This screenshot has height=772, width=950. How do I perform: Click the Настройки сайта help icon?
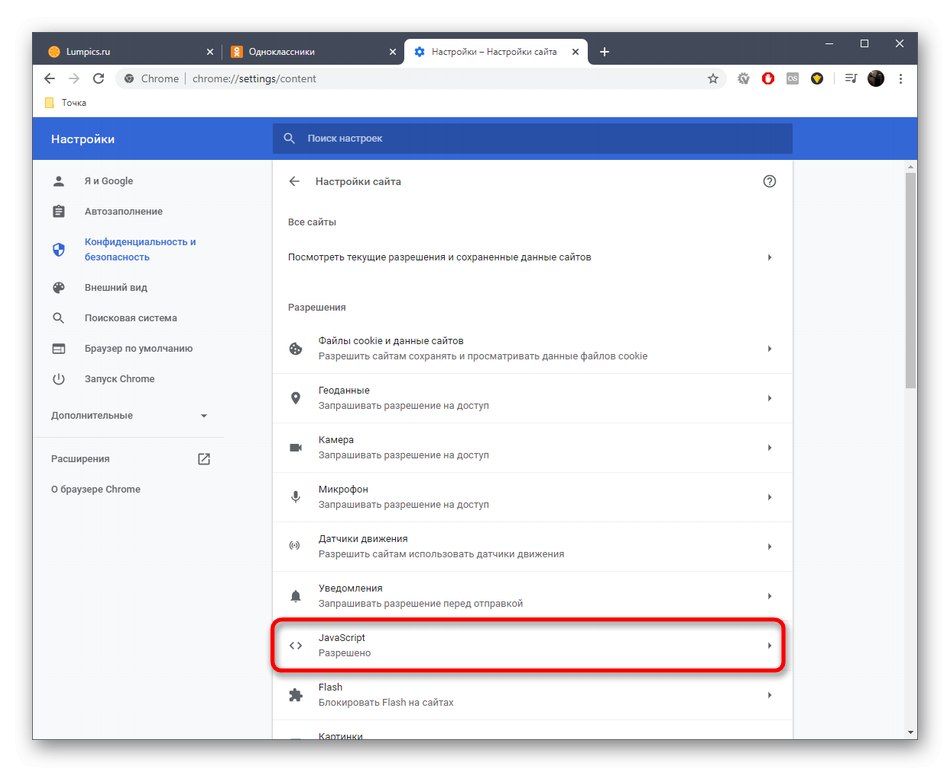tap(769, 181)
